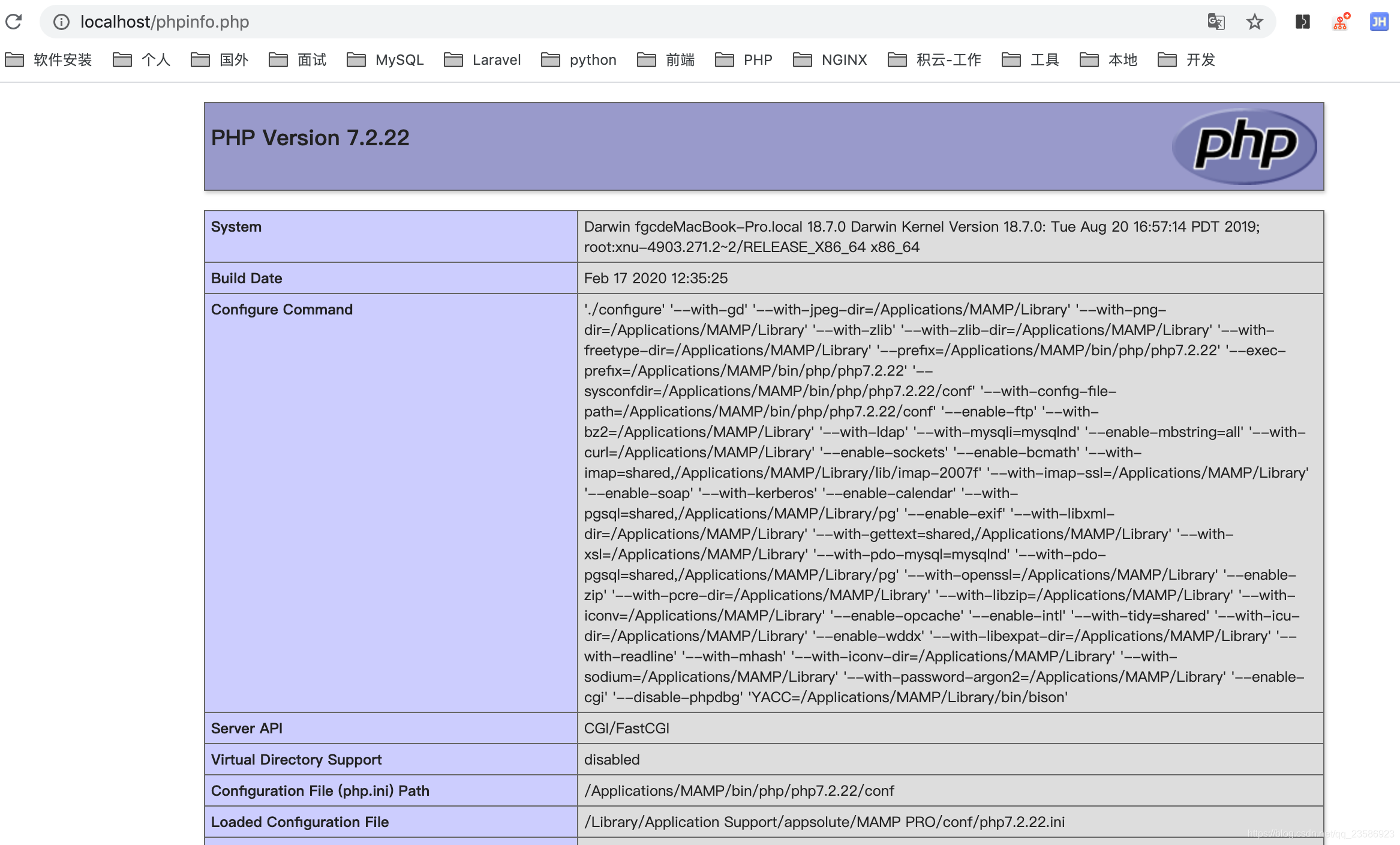Click the configure command options text
The width and height of the screenshot is (1400, 845).
(945, 504)
